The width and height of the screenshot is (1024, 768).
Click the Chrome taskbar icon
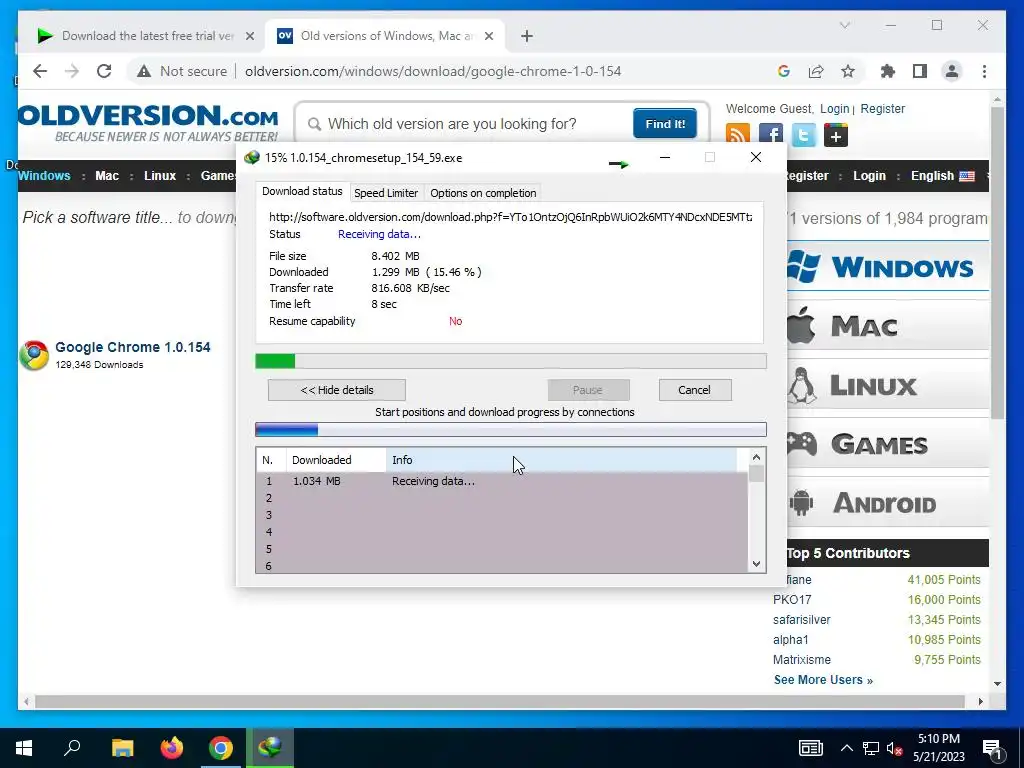221,748
